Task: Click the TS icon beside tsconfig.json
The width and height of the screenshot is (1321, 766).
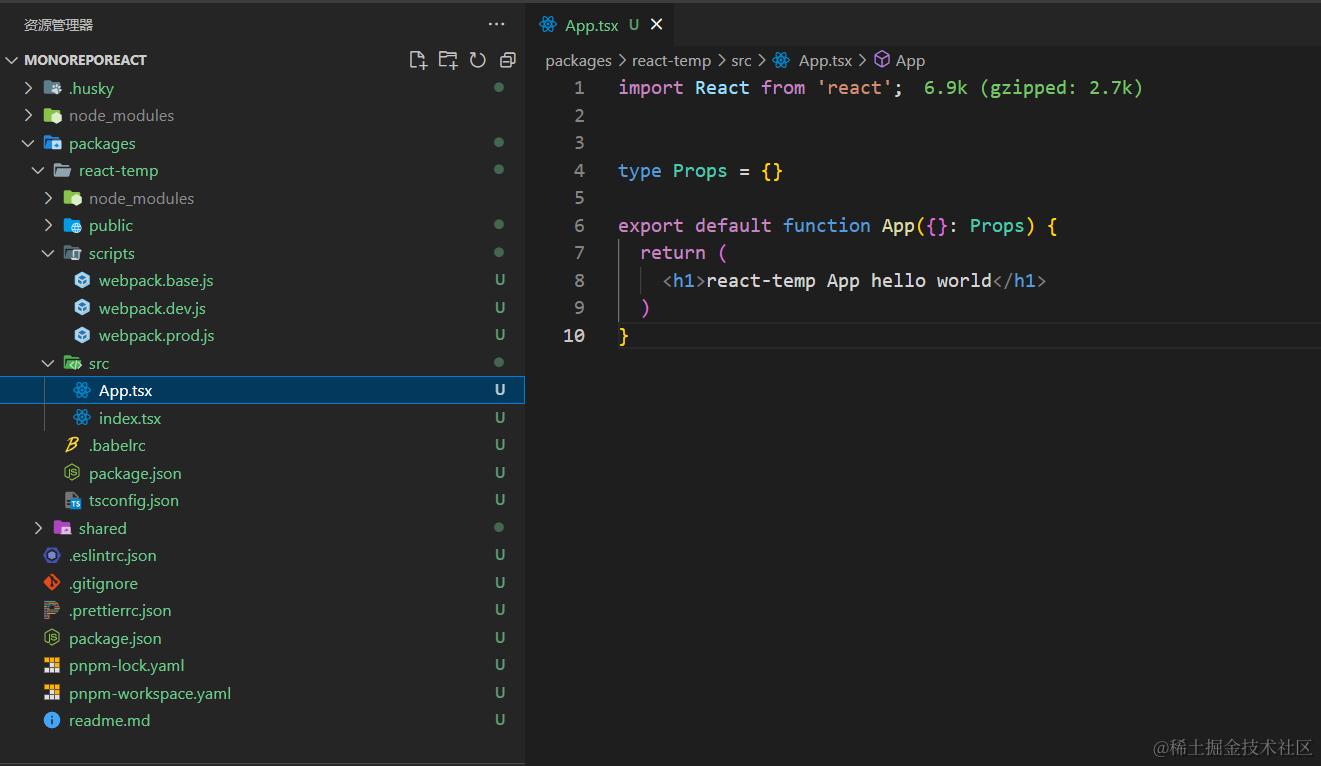Action: point(72,500)
